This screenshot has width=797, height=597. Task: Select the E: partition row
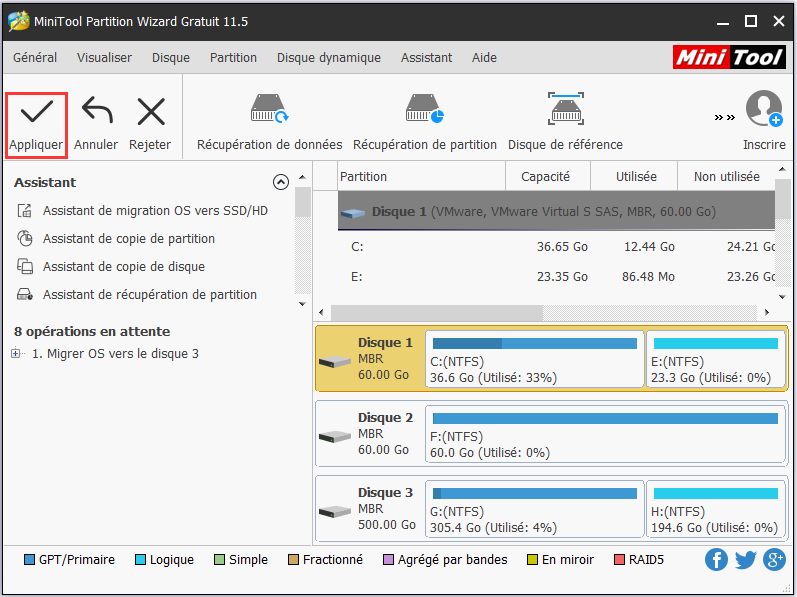[556, 276]
